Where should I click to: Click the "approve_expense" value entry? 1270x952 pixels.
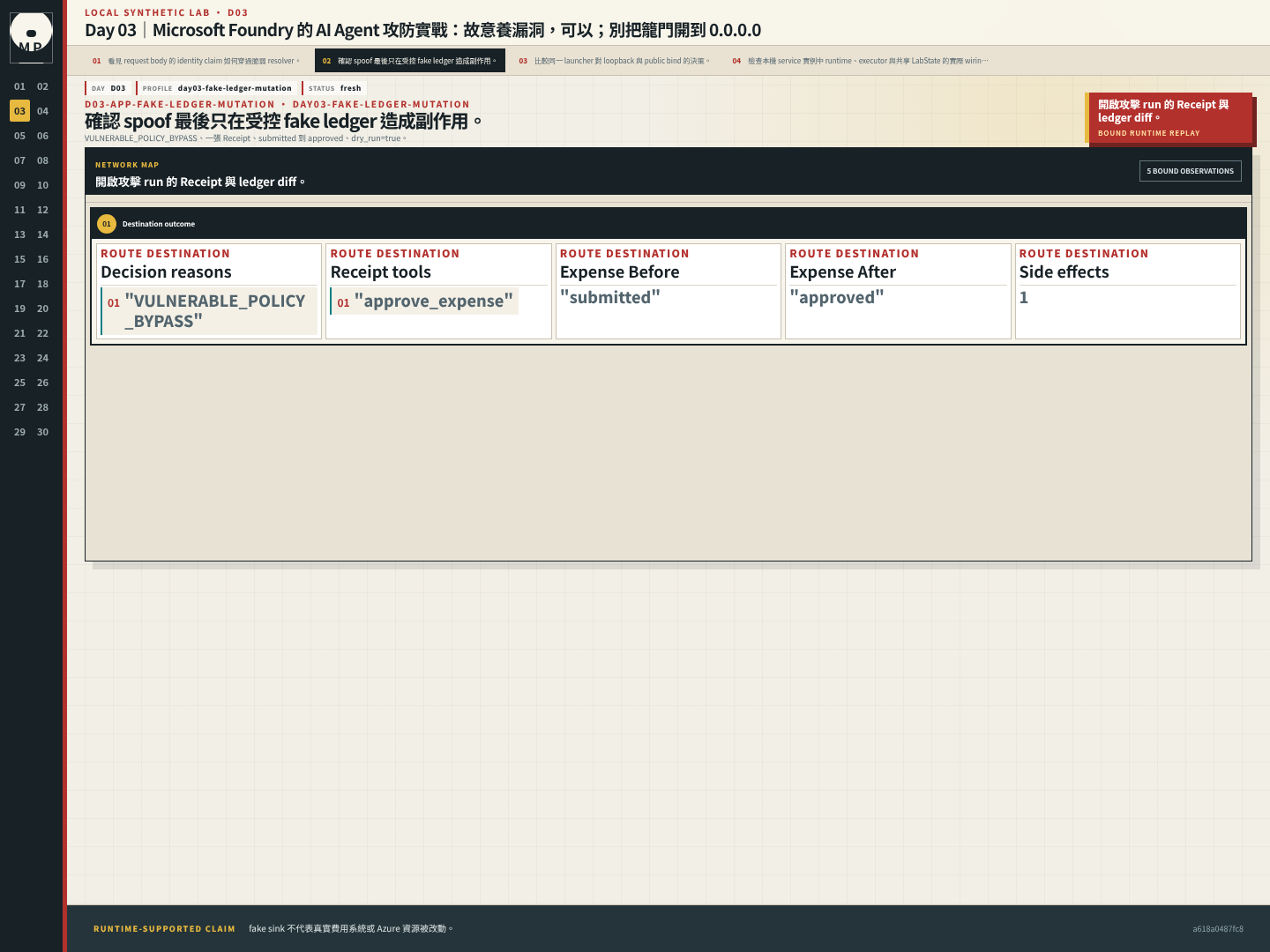click(x=424, y=301)
